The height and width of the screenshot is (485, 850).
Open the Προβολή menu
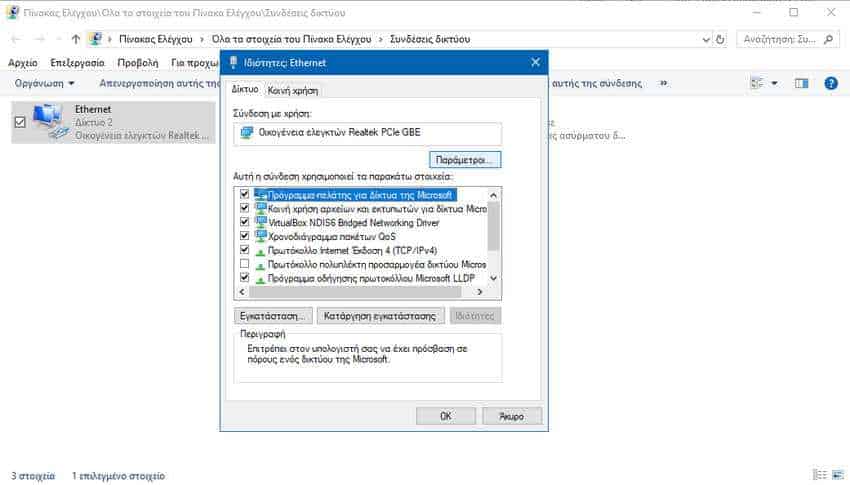tap(138, 63)
